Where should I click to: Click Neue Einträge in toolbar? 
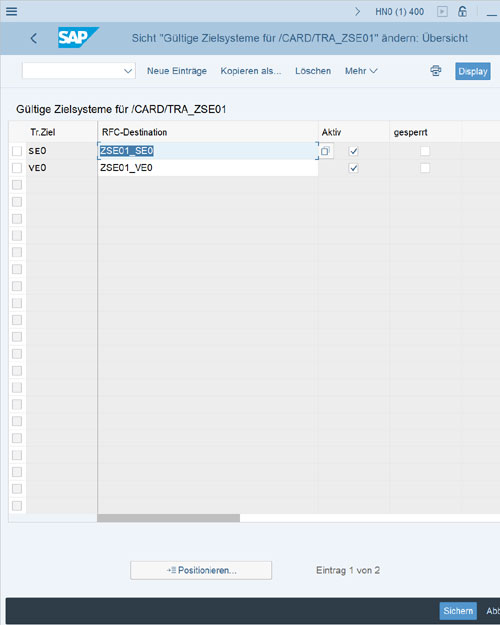[x=177, y=71]
